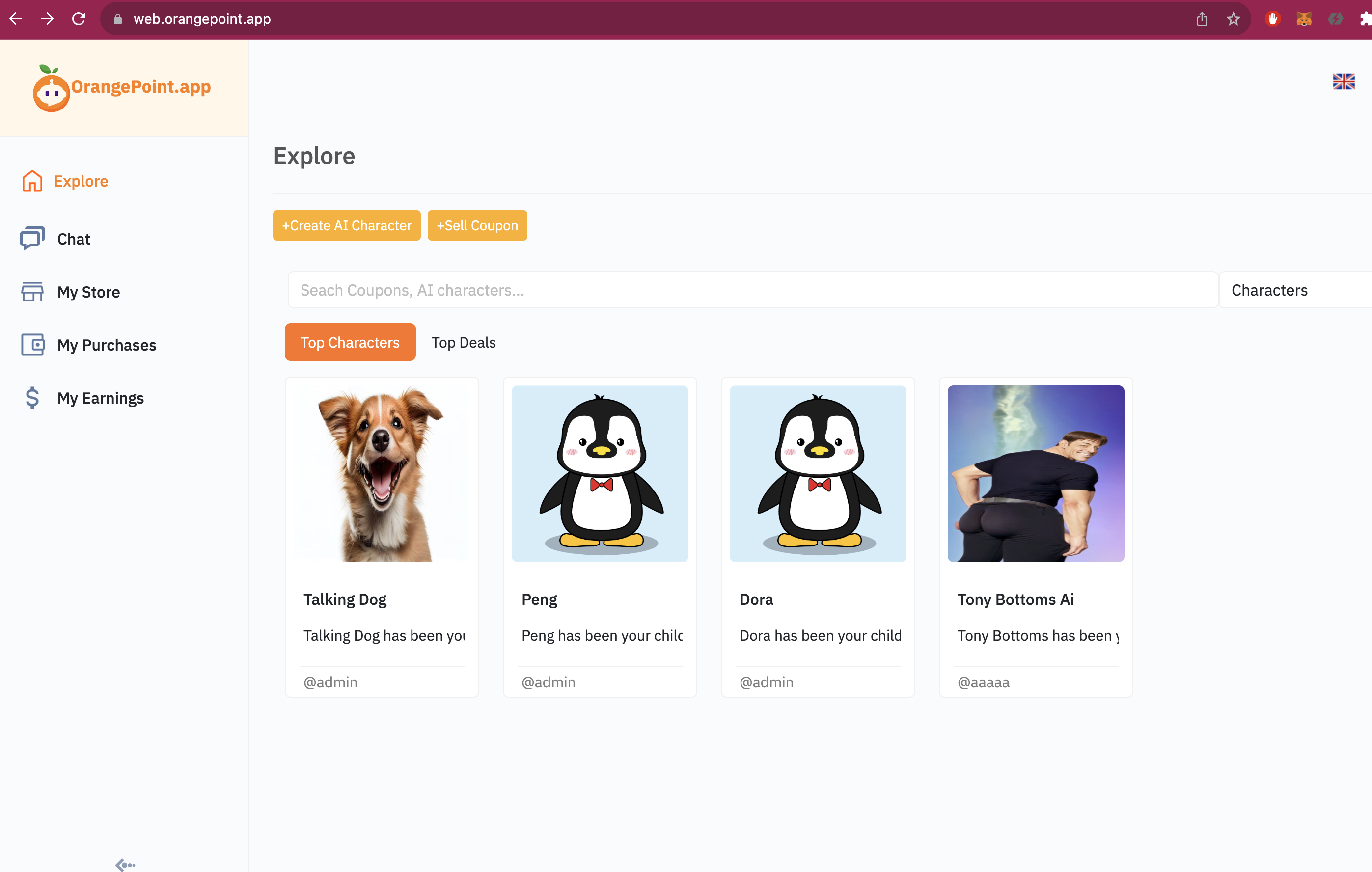Open My Purchases wallet icon

click(x=32, y=345)
